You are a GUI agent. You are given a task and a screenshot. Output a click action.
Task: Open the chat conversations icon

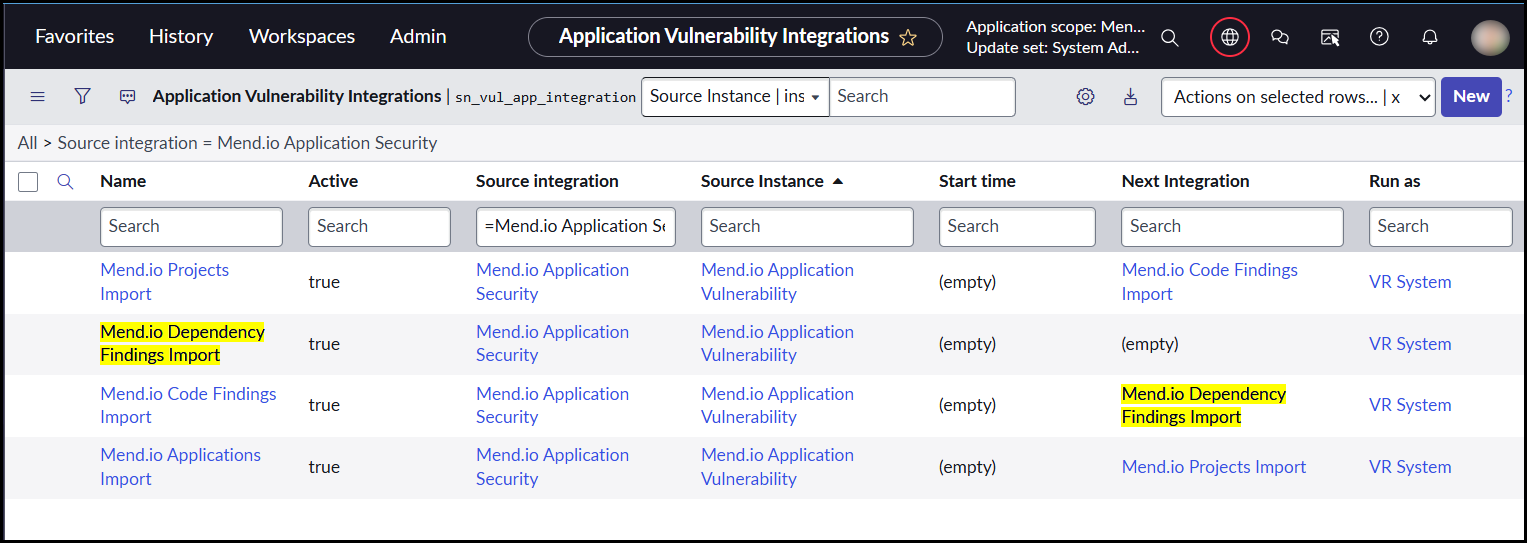tap(1279, 37)
